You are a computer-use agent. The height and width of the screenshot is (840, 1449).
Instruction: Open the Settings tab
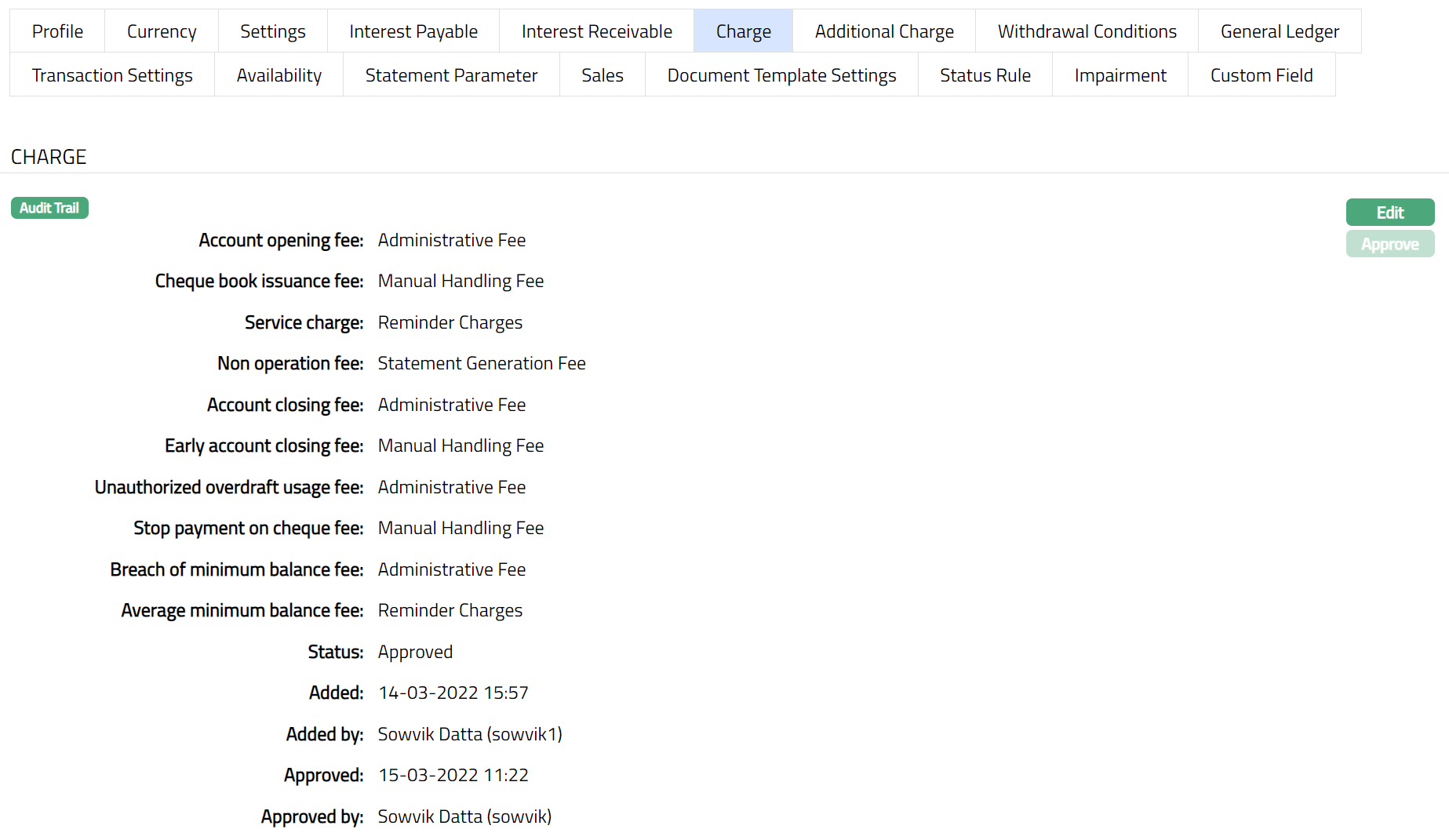tap(272, 31)
